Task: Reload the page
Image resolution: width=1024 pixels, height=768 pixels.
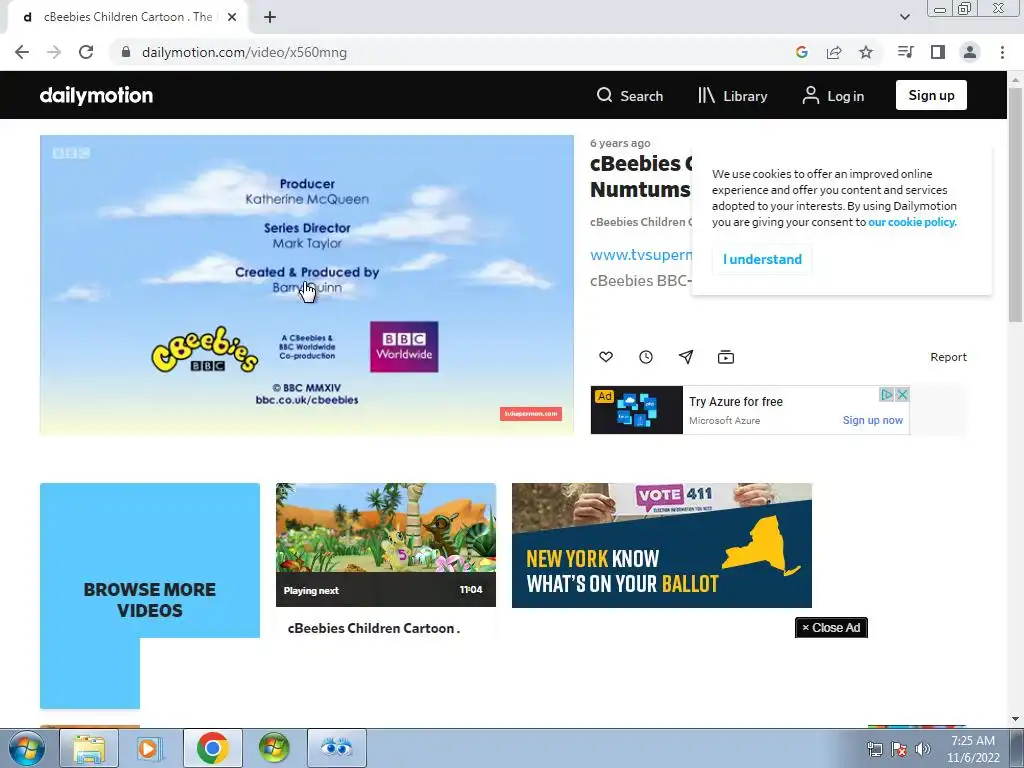Action: tap(86, 52)
